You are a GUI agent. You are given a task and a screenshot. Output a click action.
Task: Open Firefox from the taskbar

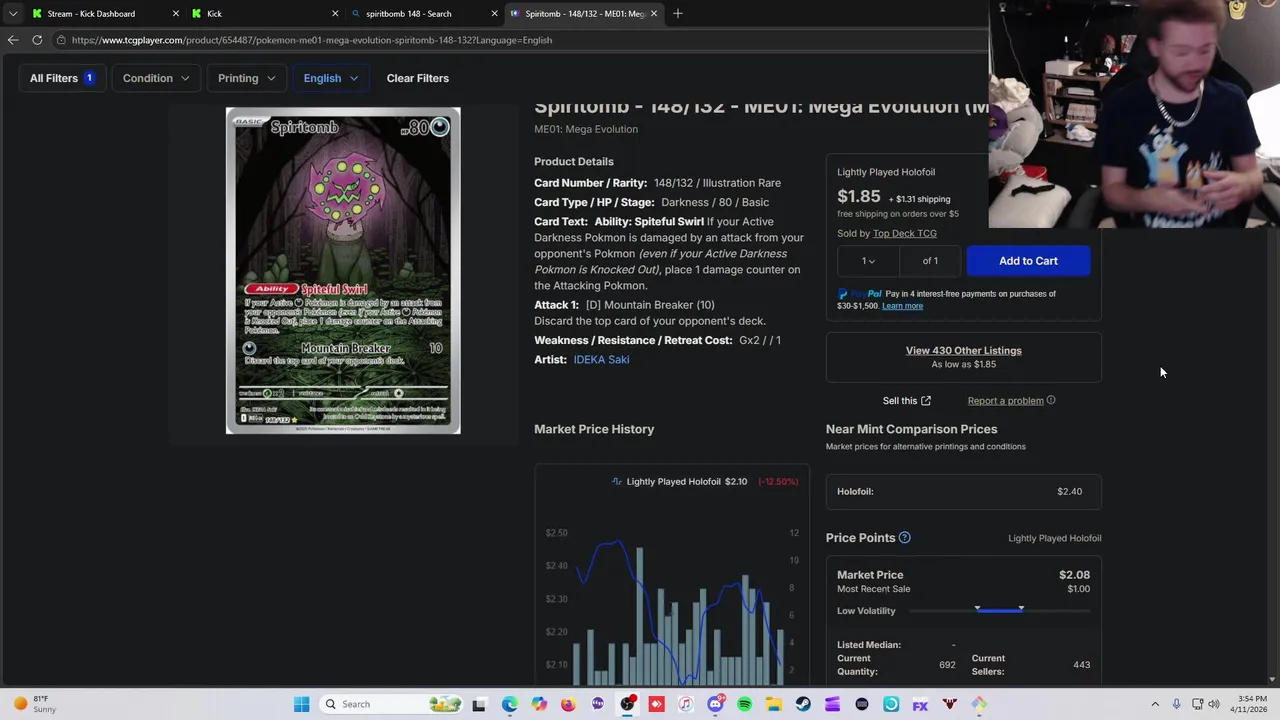(568, 704)
